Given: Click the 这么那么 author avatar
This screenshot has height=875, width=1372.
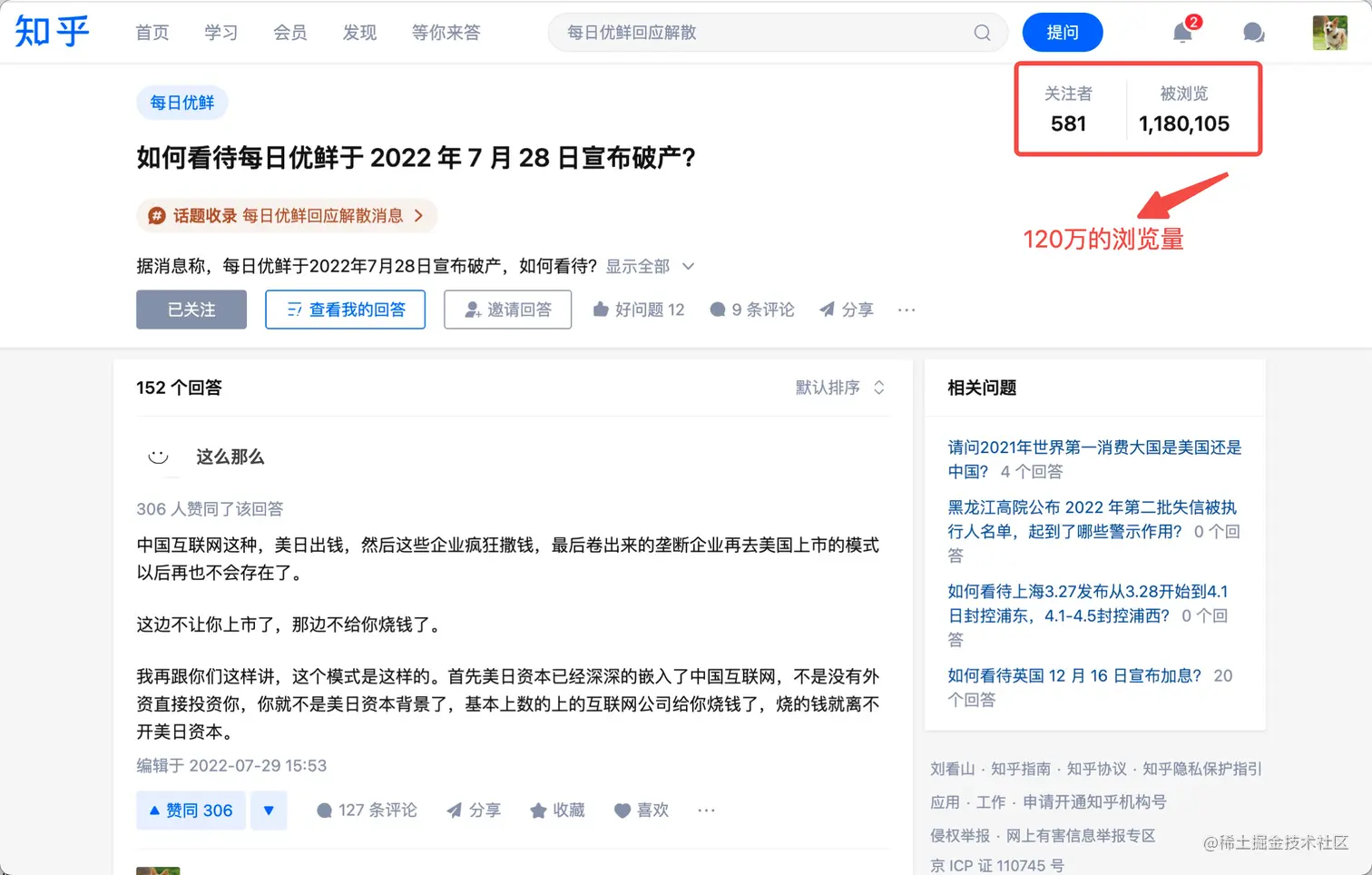Looking at the screenshot, I should tap(159, 457).
